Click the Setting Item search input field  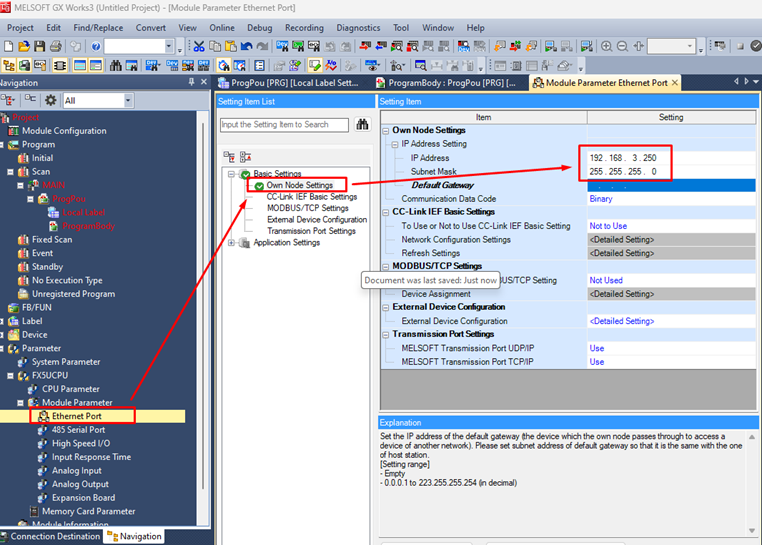point(284,124)
